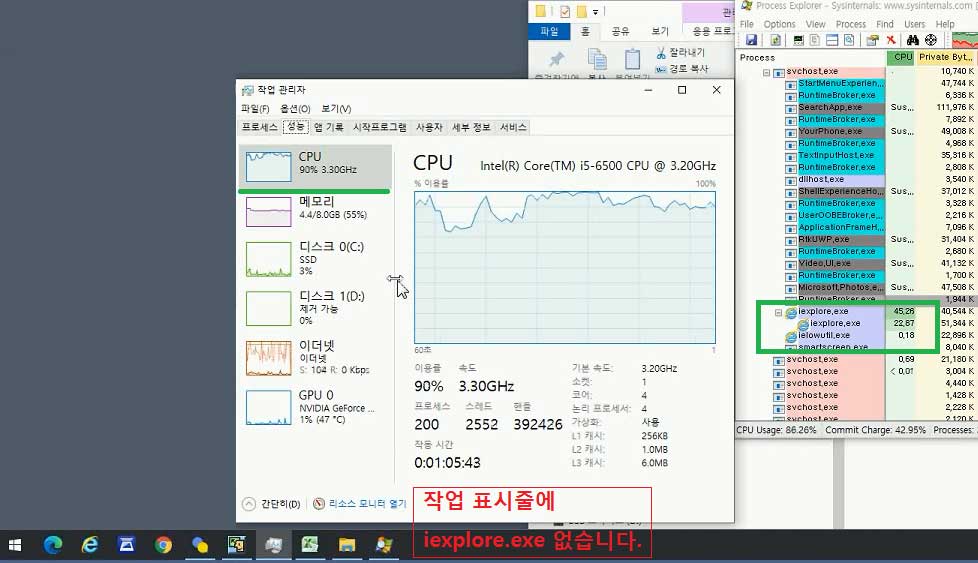Open Process menu in Process Explorer
This screenshot has width=978, height=563.
[851, 24]
